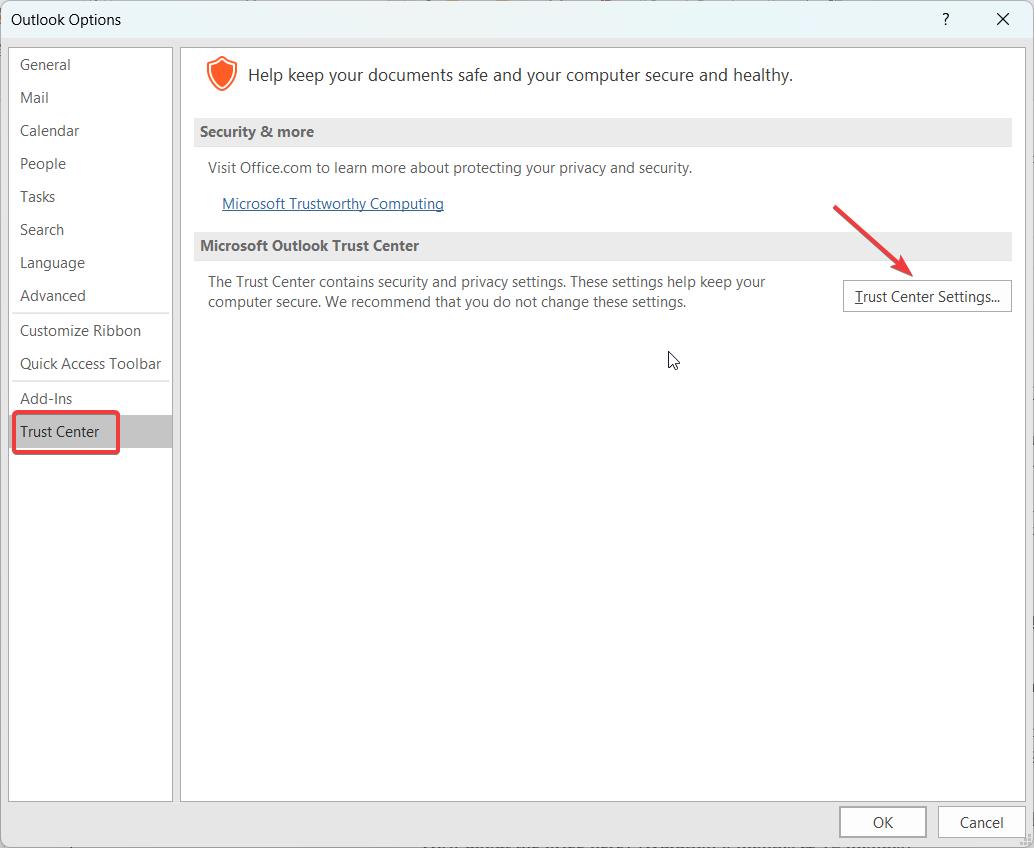Screen dimensions: 1034x848
Task: Switch to Advanced options
Action: [x=52, y=295]
